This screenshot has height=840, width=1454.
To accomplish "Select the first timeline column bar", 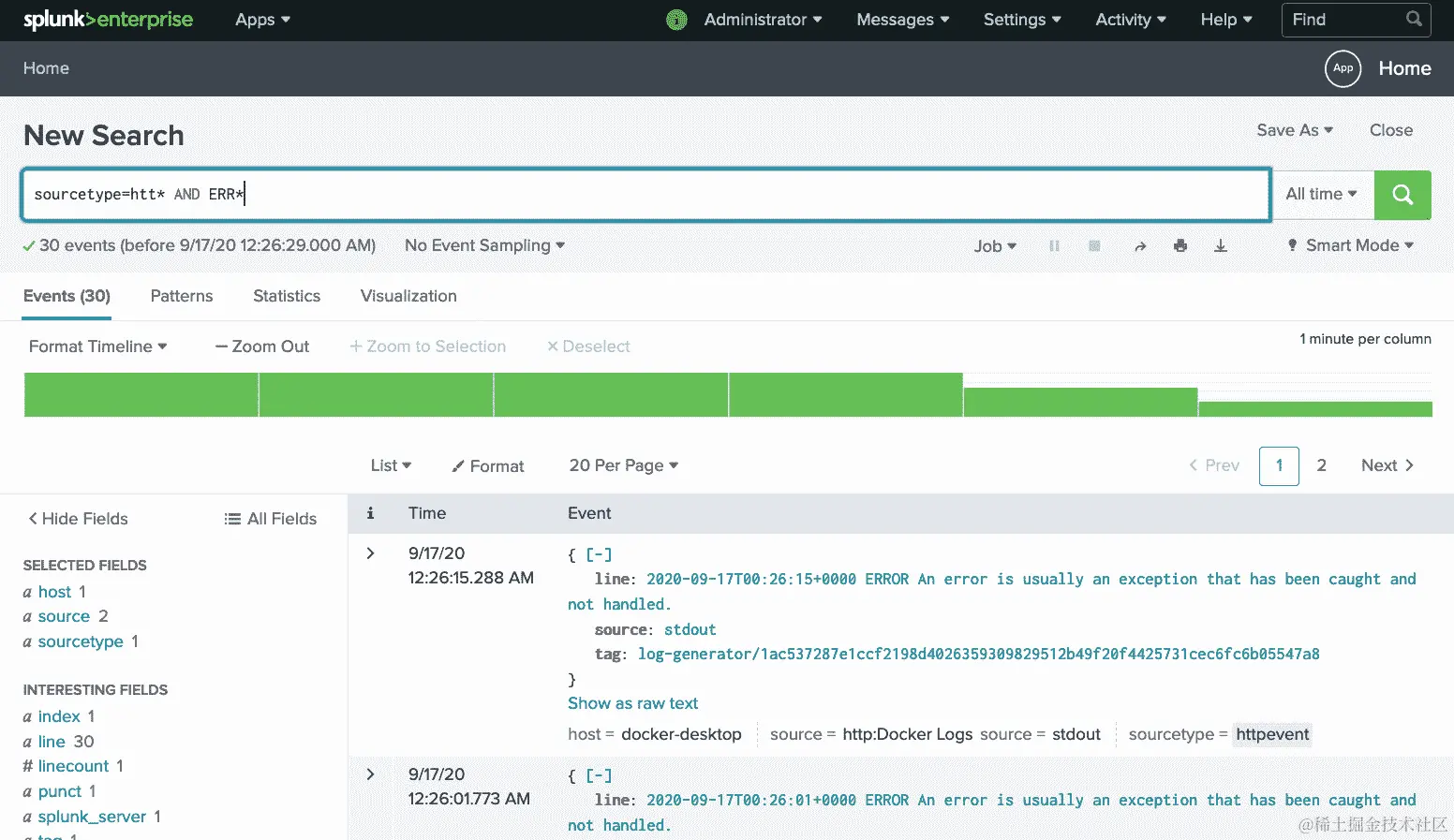I will coord(141,394).
